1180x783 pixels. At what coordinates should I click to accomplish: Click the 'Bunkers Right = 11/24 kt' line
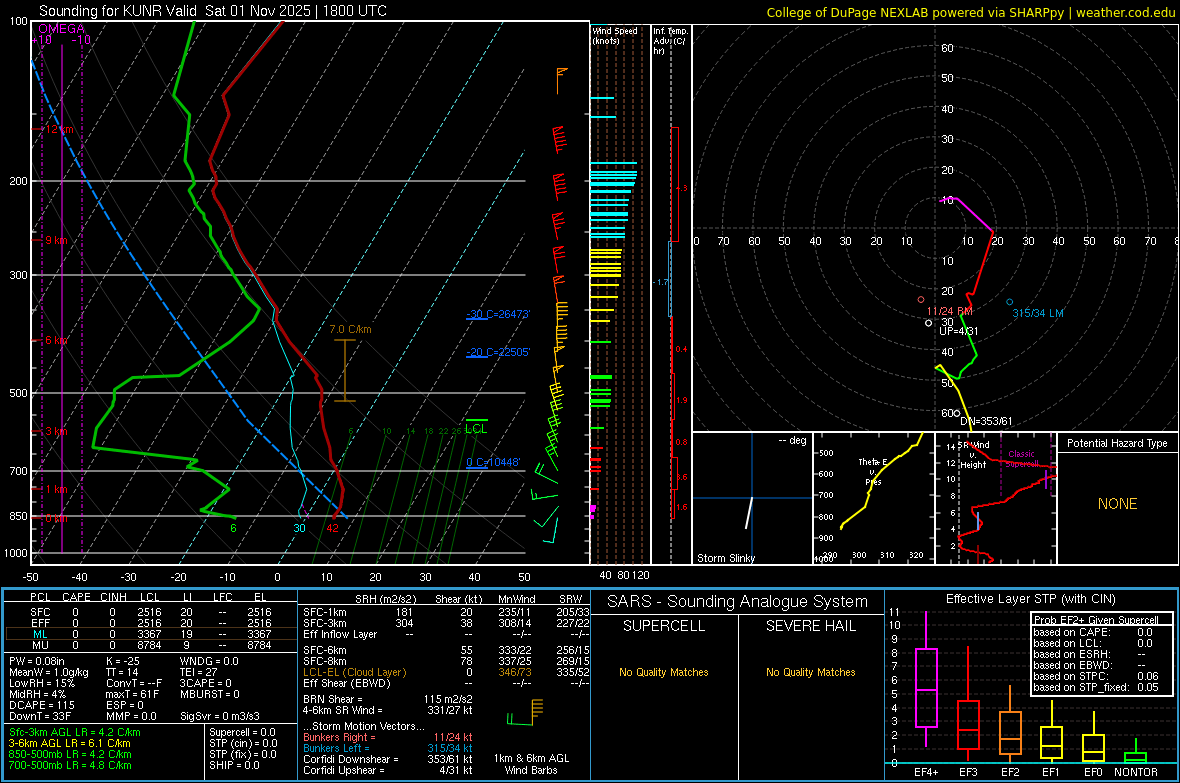pyautogui.click(x=388, y=737)
